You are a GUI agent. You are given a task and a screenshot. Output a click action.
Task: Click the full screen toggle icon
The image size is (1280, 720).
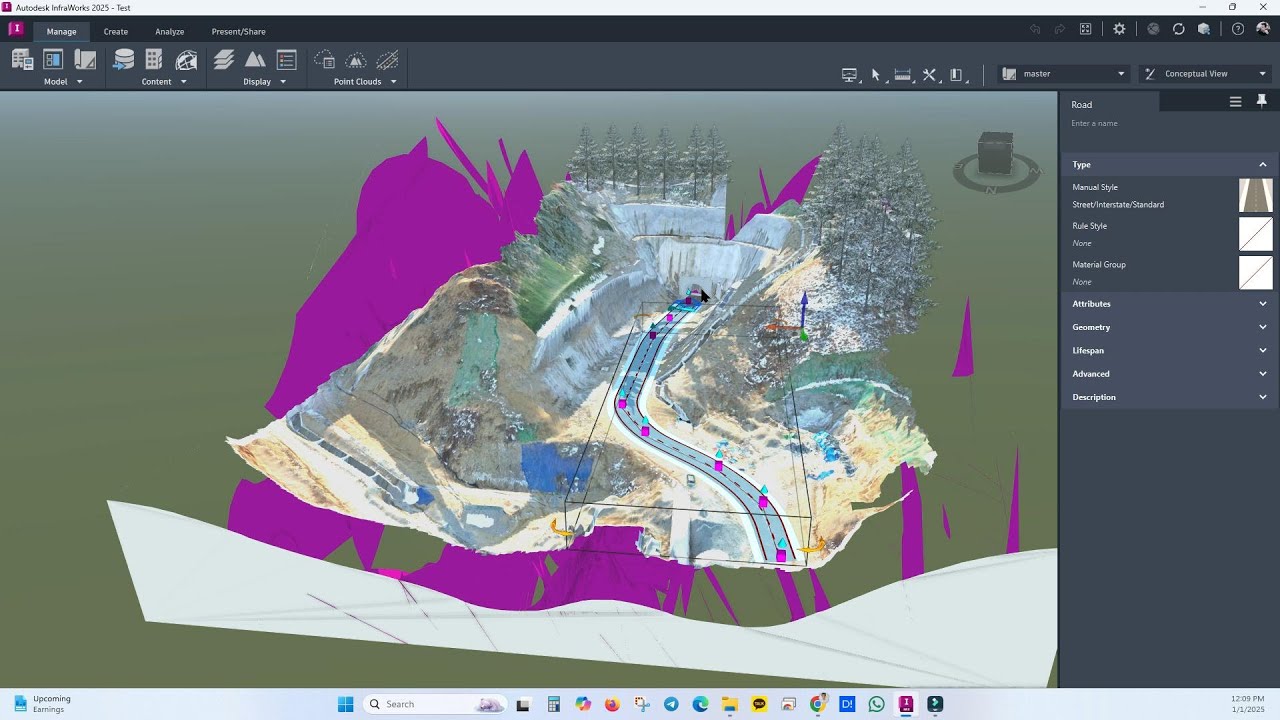1085,29
